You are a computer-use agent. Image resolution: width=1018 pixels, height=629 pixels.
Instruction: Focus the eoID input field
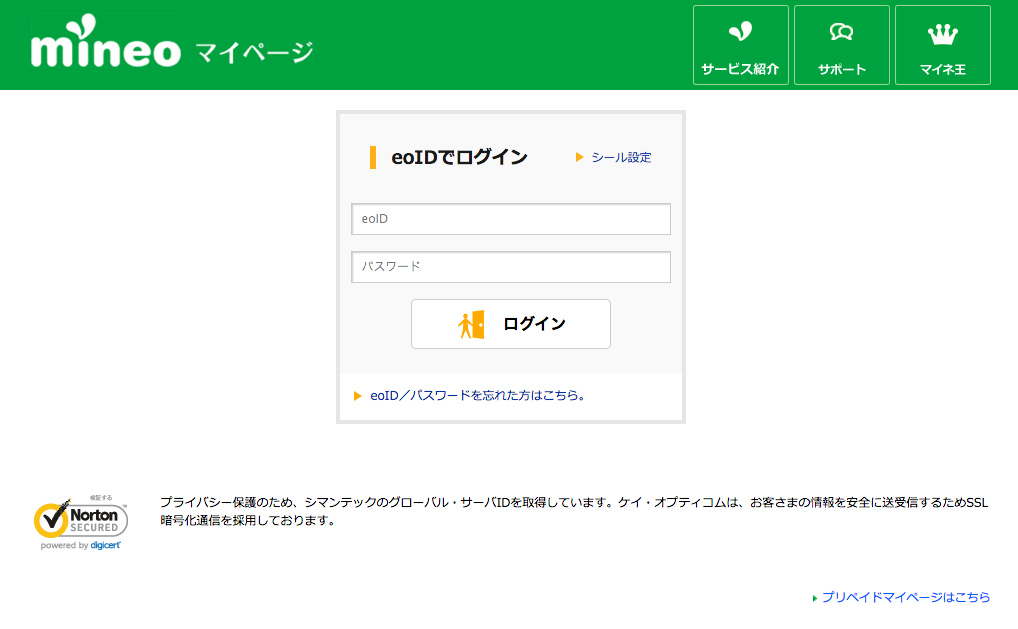pyautogui.click(x=511, y=219)
